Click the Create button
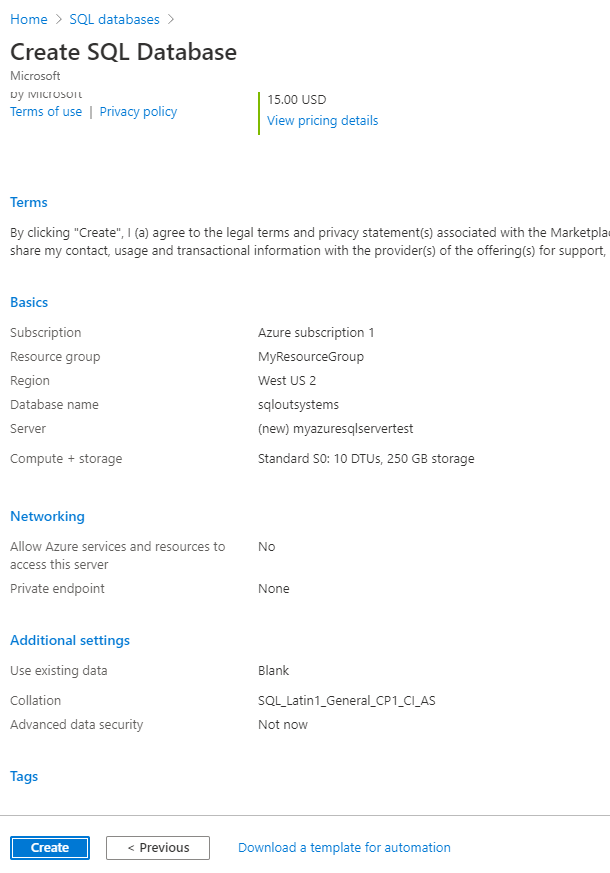 (x=49, y=847)
